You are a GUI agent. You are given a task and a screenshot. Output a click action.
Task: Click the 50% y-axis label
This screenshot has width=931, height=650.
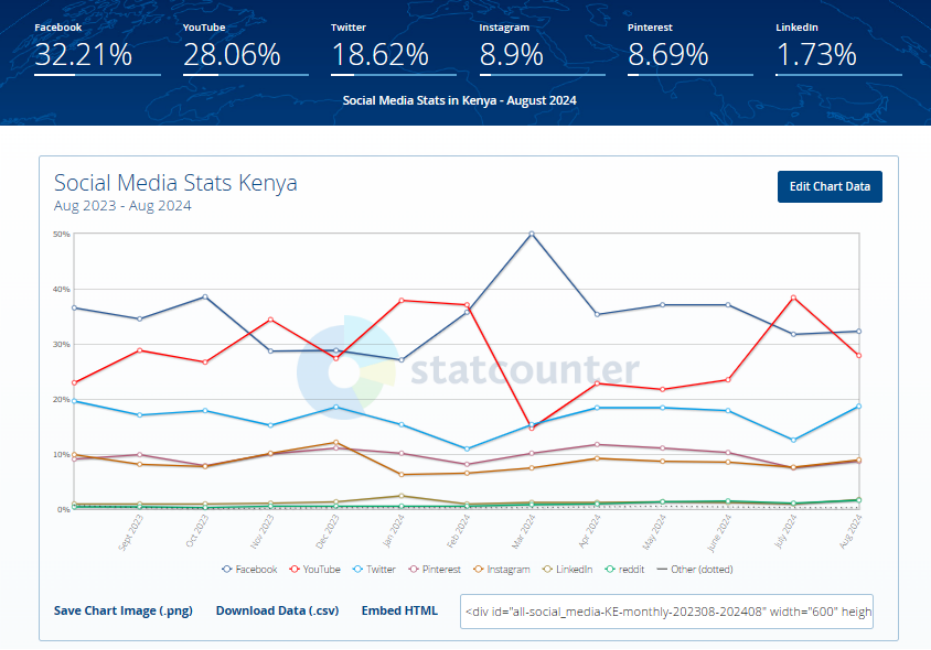pos(61,234)
